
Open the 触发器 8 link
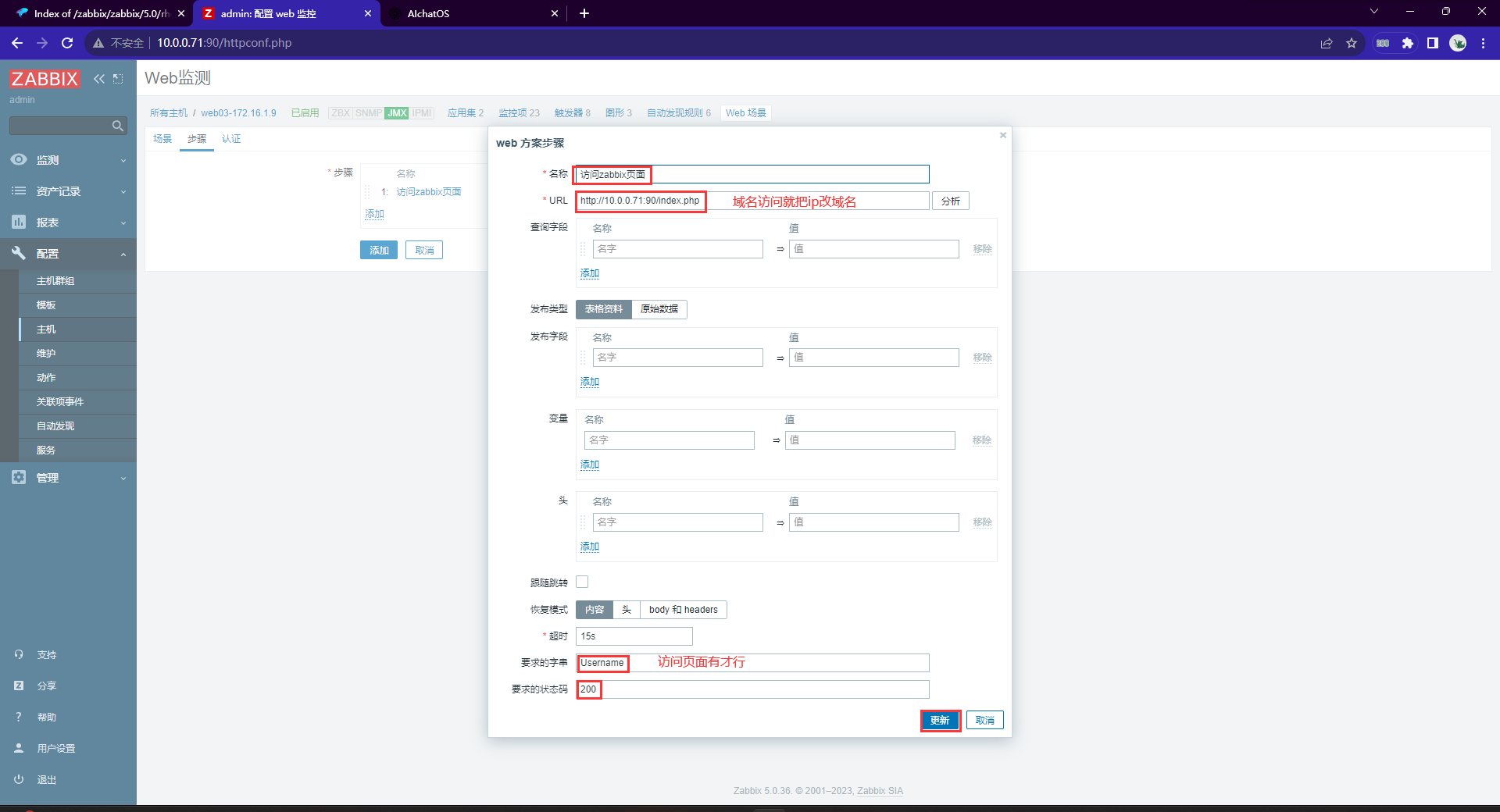tap(573, 113)
